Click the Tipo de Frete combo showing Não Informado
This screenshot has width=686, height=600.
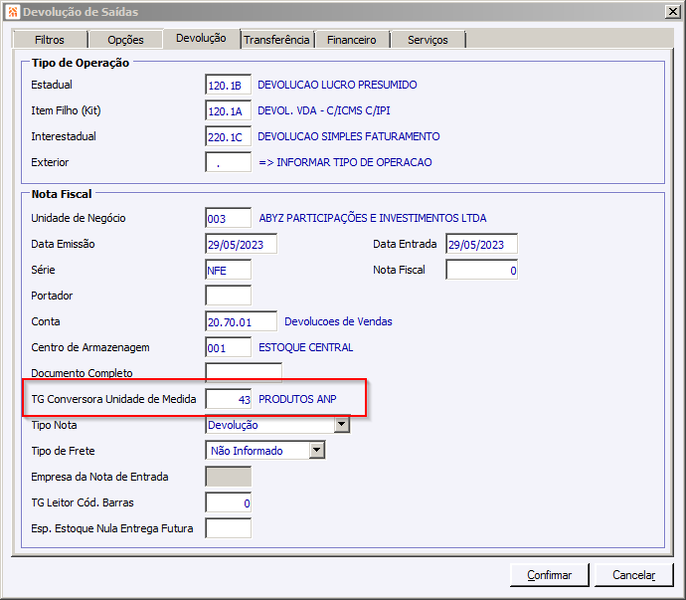(265, 451)
